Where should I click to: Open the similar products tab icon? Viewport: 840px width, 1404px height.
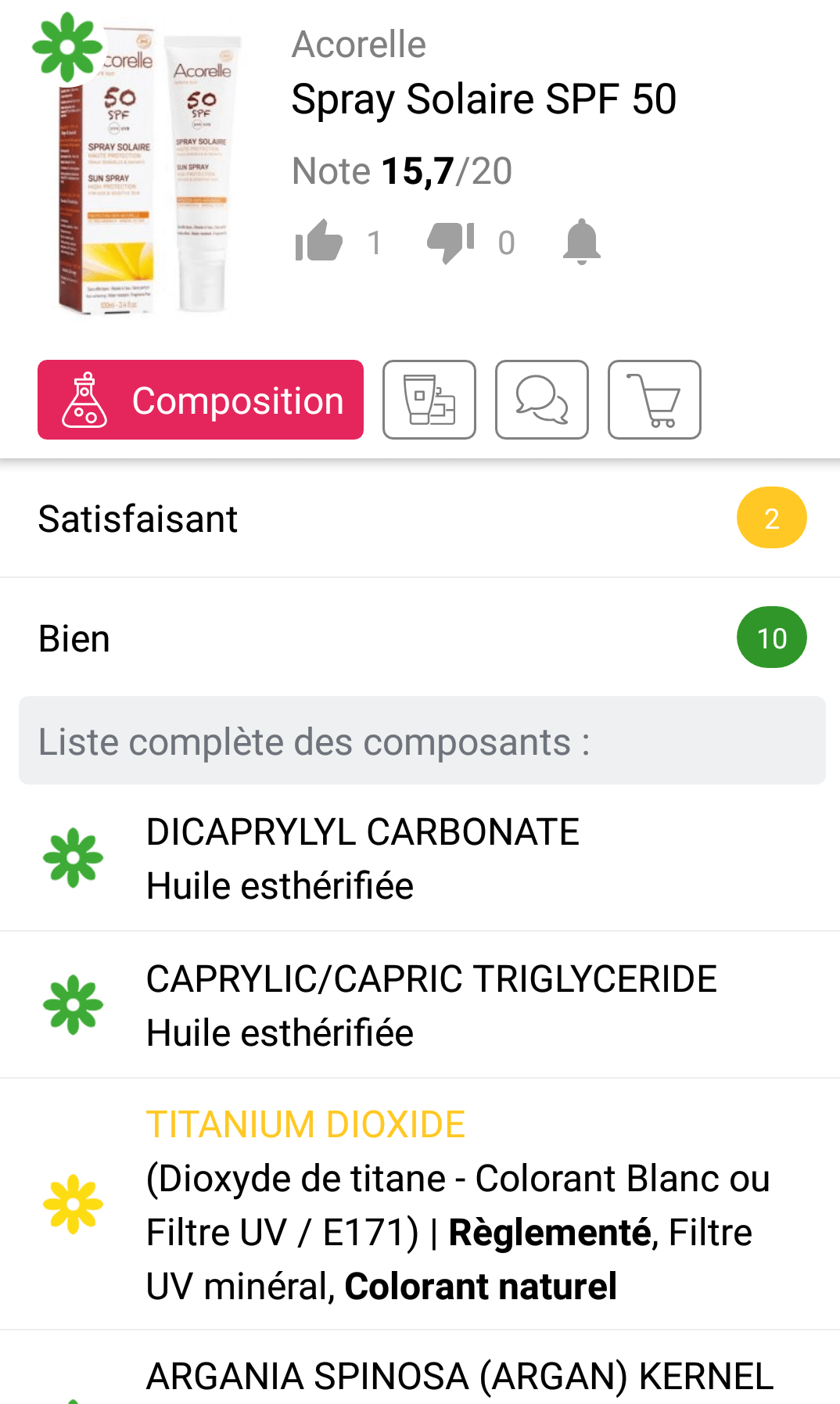point(429,400)
